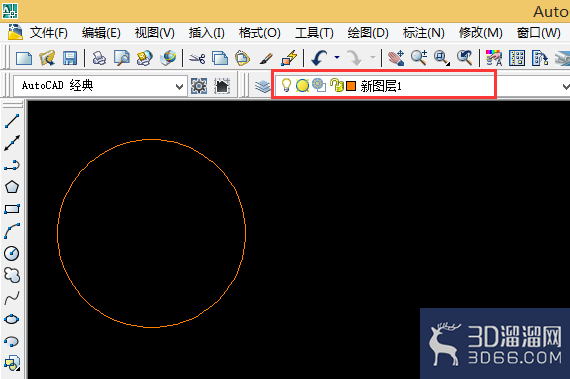The image size is (570, 379).
Task: Select the Construction Line tool
Action: point(12,143)
